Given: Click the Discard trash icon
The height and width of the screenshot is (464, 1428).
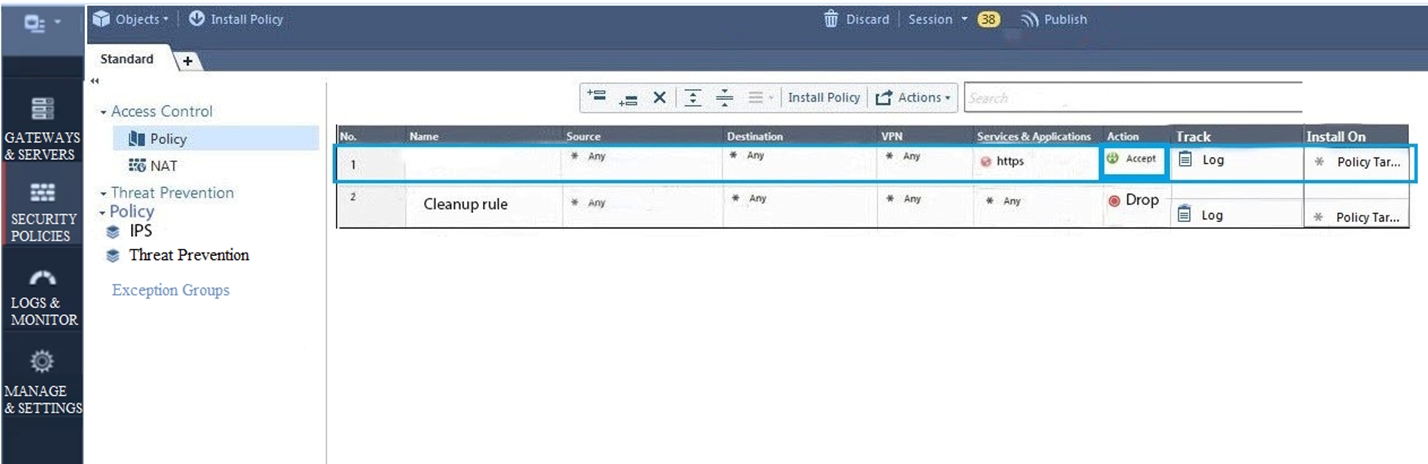Looking at the screenshot, I should click(831, 19).
